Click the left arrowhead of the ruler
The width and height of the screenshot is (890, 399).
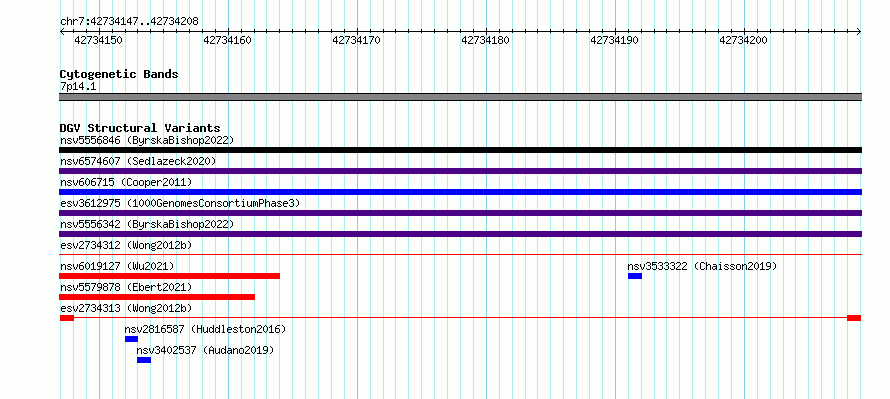pos(62,32)
